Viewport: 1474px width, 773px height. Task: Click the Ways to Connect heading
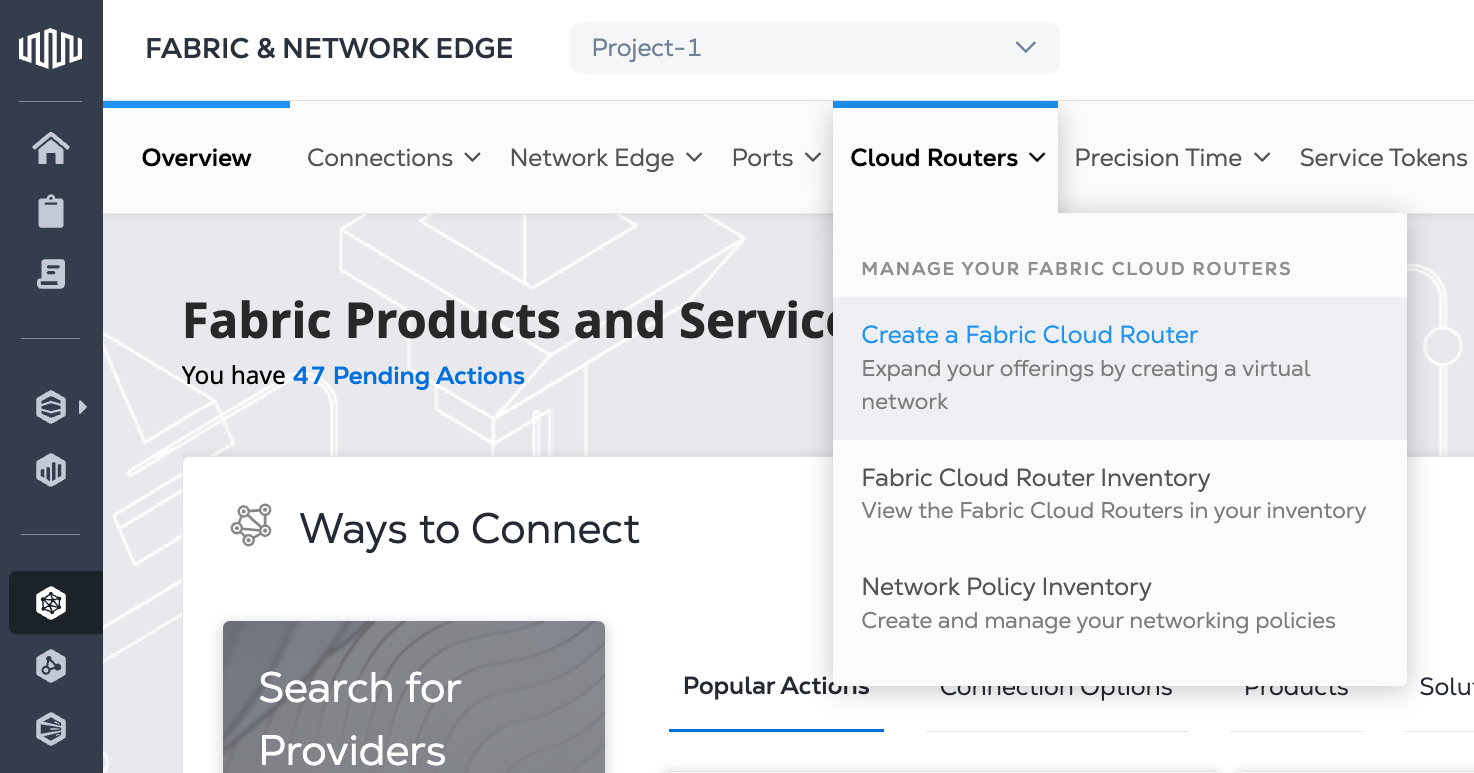(470, 529)
